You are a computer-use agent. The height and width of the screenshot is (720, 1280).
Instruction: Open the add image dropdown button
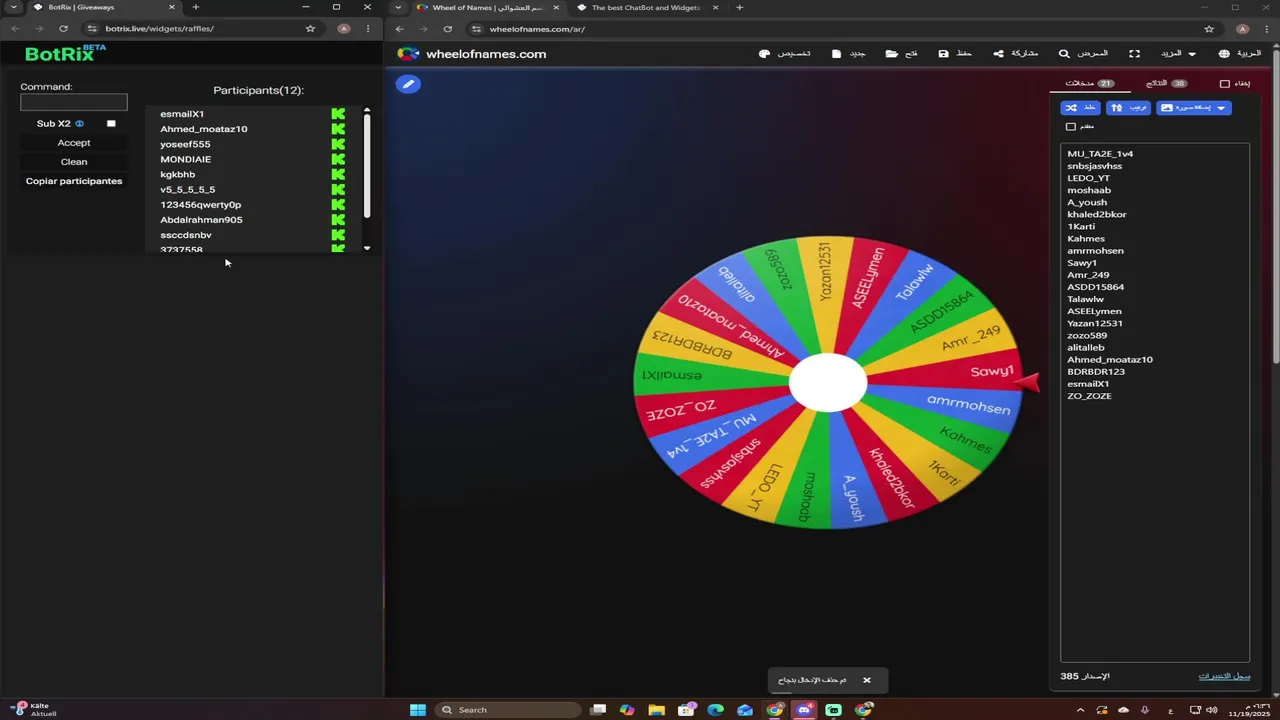coord(1194,107)
